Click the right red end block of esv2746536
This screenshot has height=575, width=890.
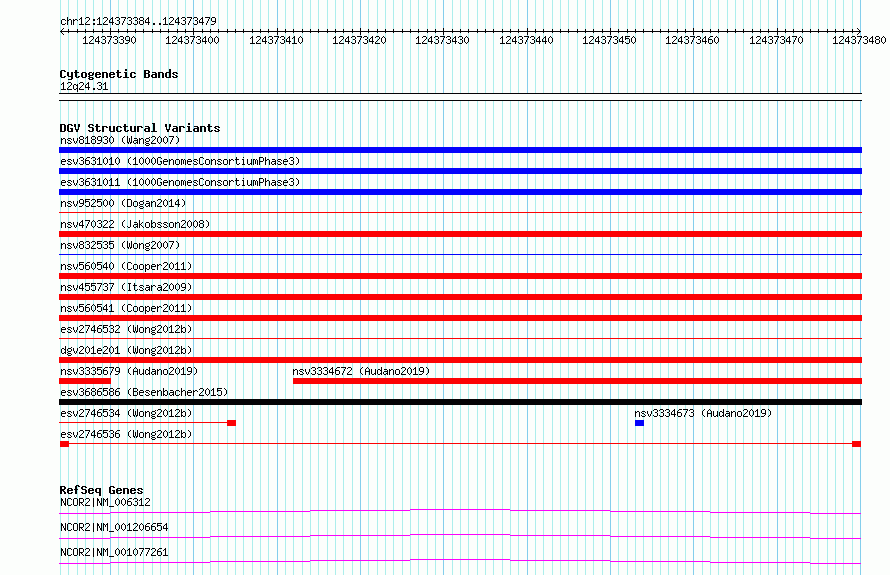point(857,444)
